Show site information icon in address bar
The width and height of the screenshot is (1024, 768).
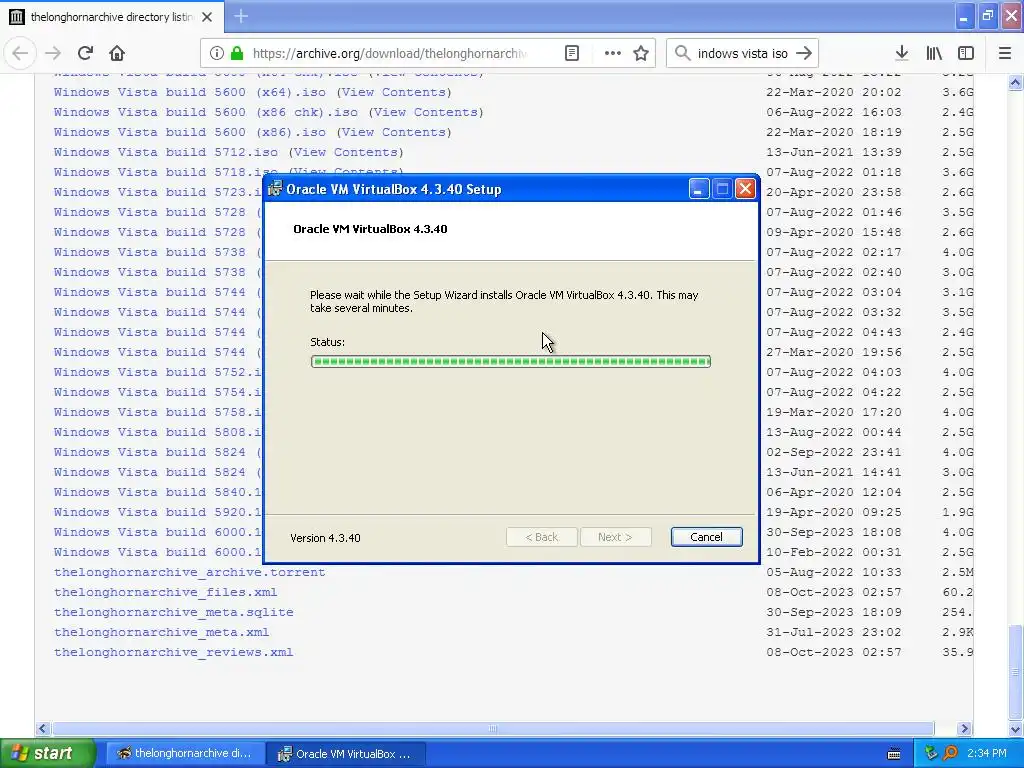click(217, 53)
